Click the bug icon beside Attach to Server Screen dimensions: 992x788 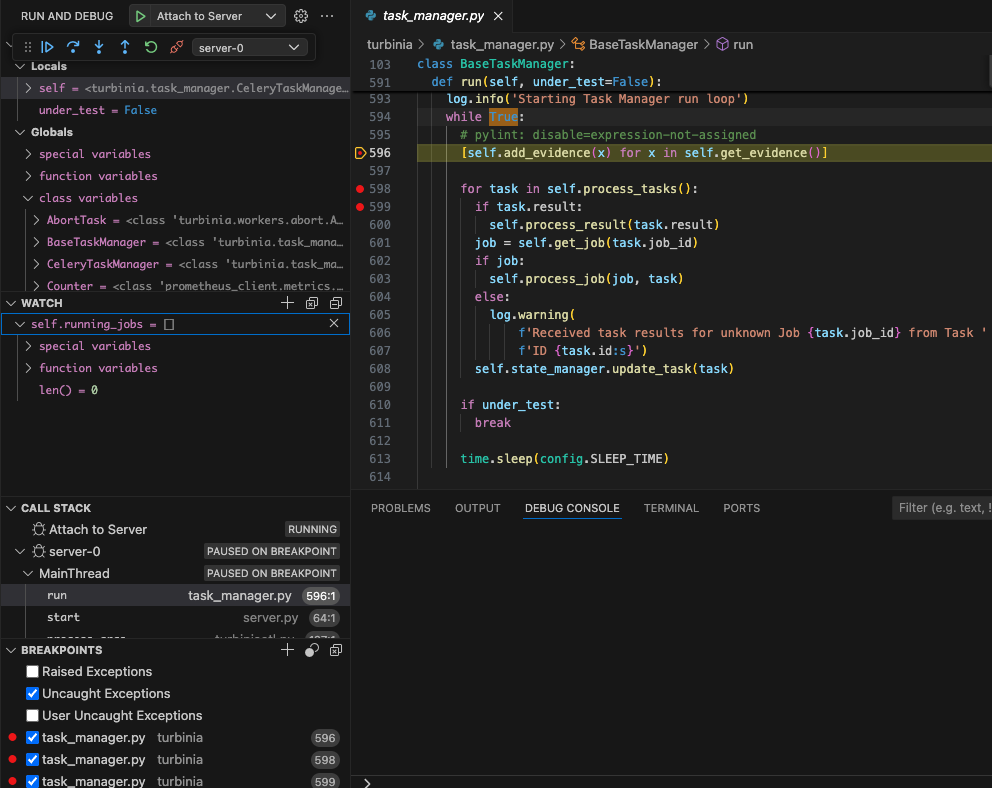click(x=39, y=529)
